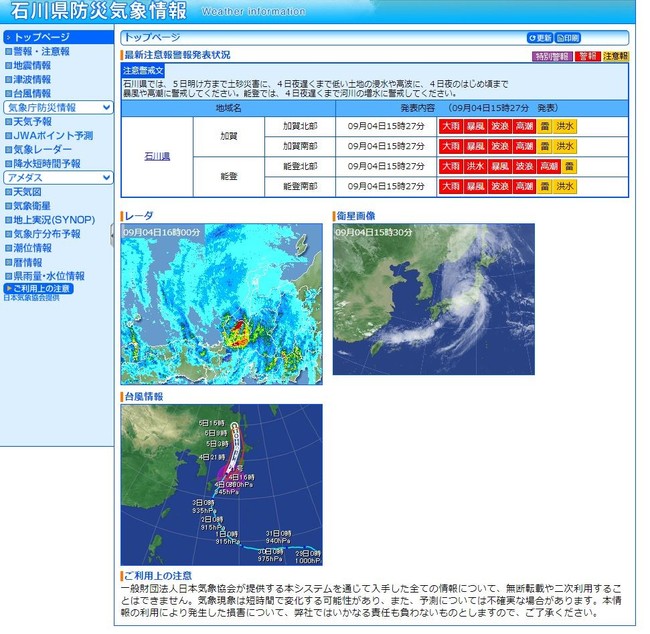The image size is (650, 634).
Task: Click the red 警報 legend badge
Action: tap(588, 56)
